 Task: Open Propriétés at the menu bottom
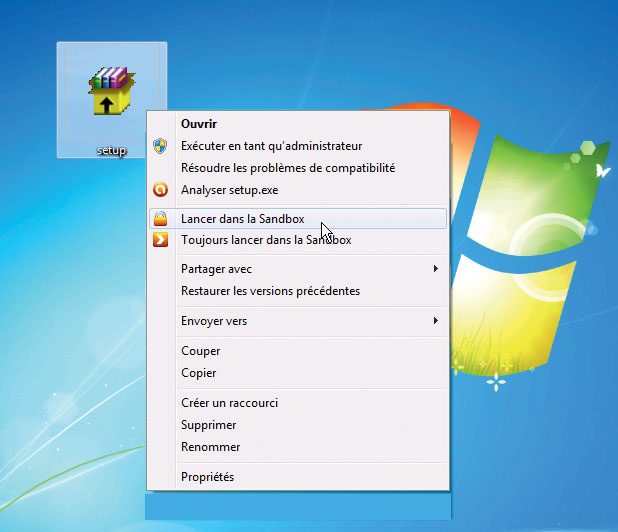click(207, 477)
